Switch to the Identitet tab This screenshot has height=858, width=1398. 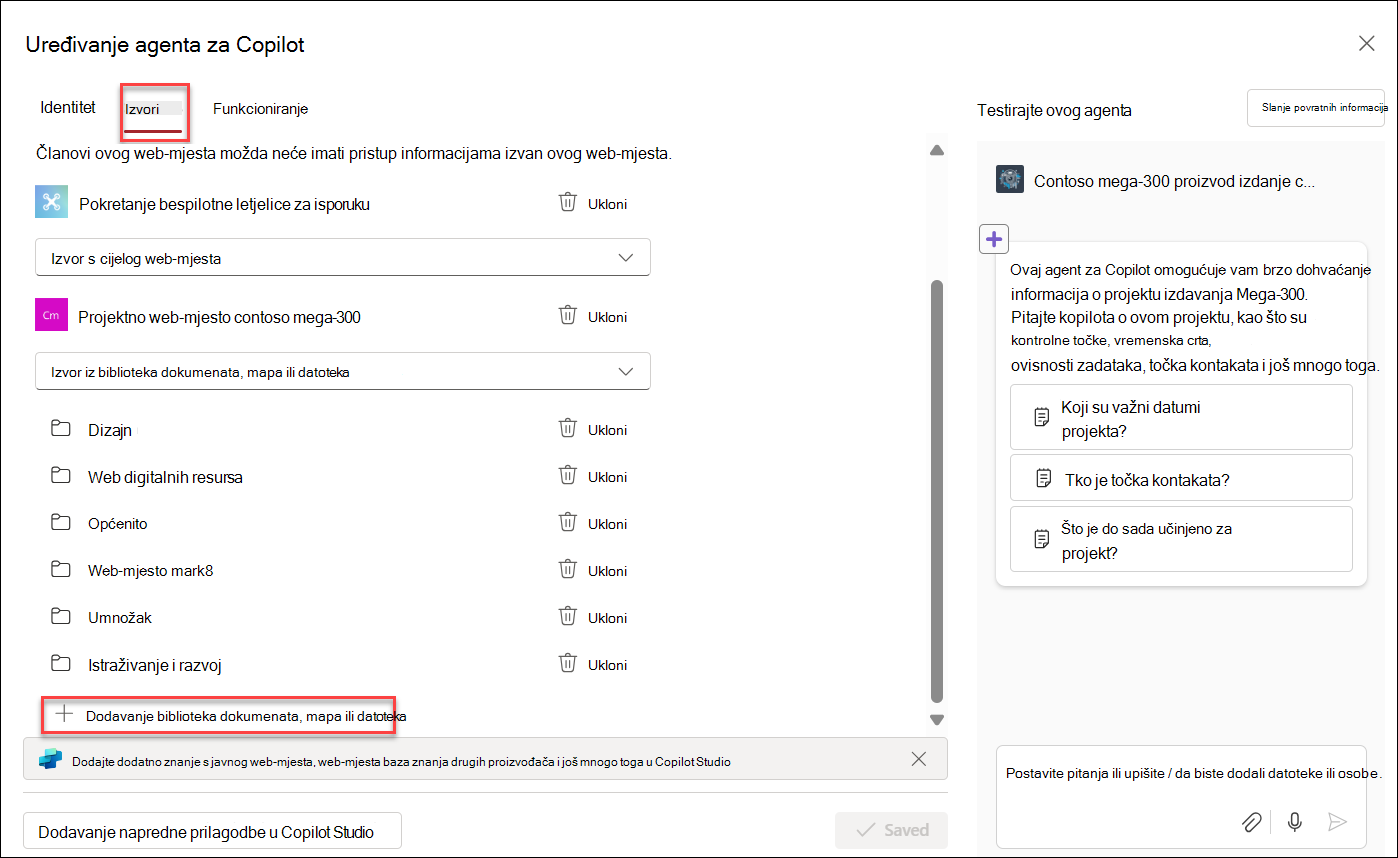pos(68,107)
